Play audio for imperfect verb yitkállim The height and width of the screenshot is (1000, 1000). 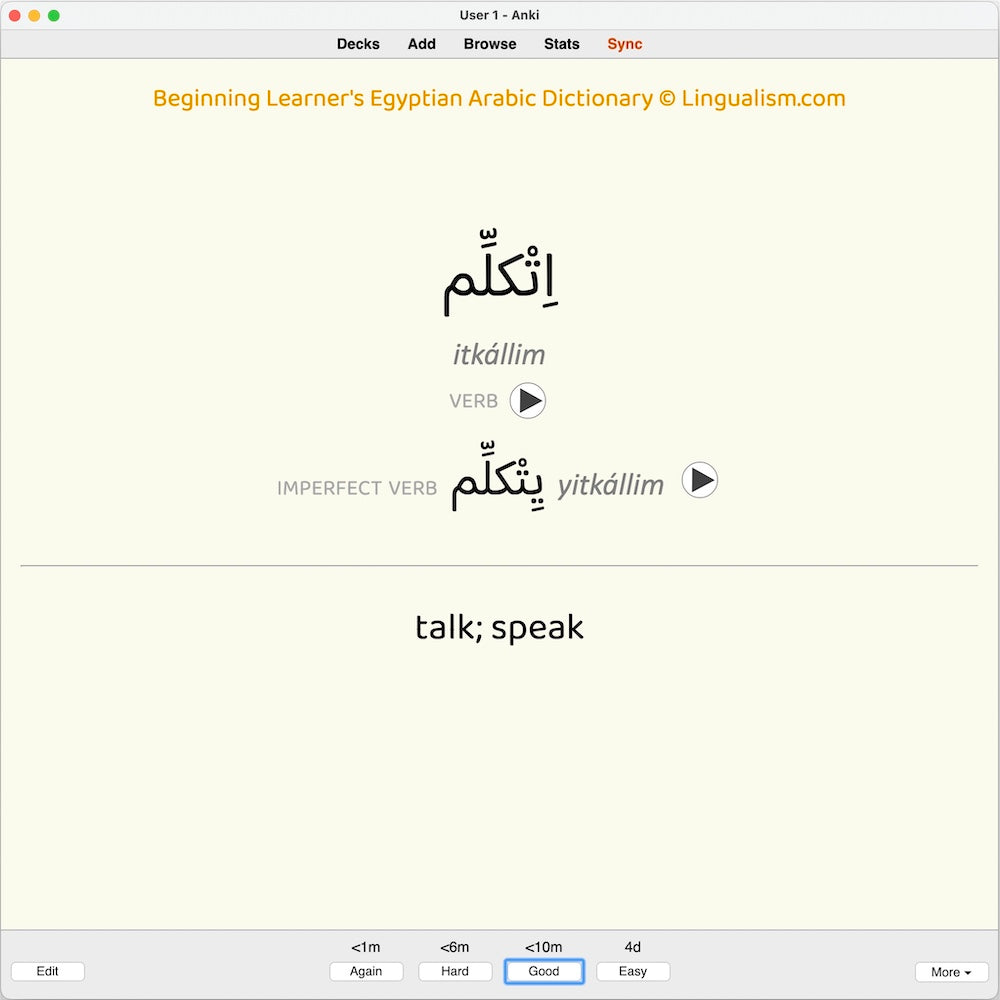(x=699, y=480)
